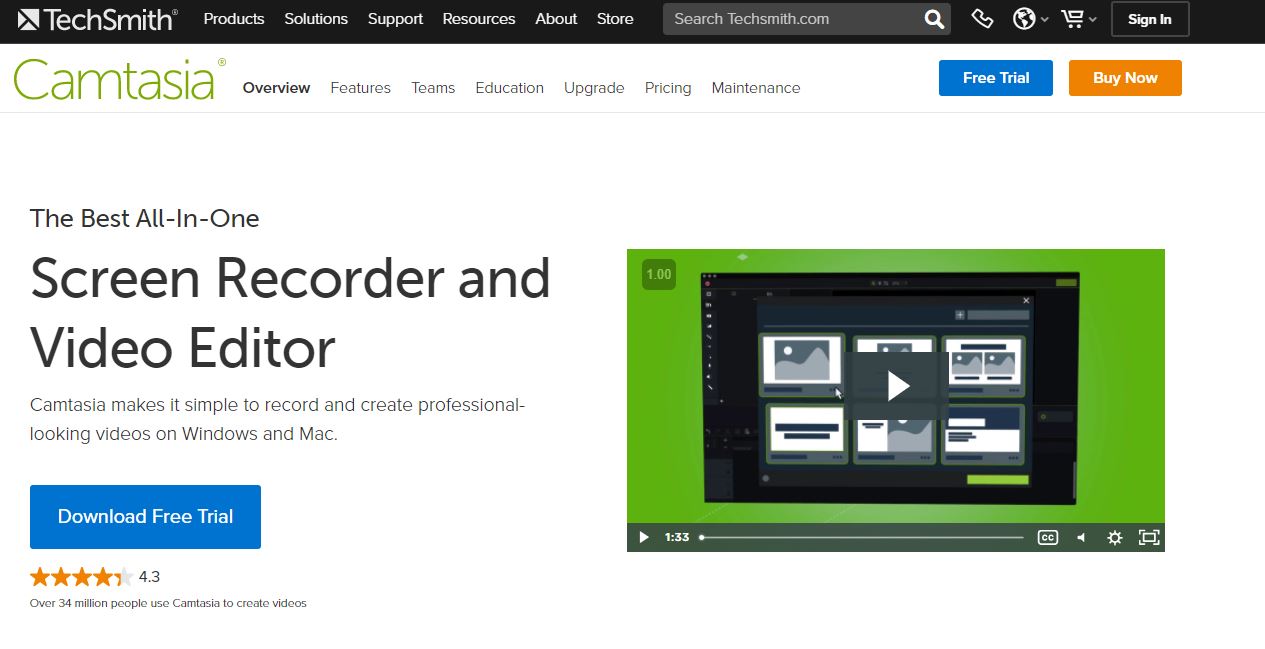Viewport: 1265px width, 649px height.
Task: Click "Over 34 million people use Camtasia" text
Action: pos(168,603)
